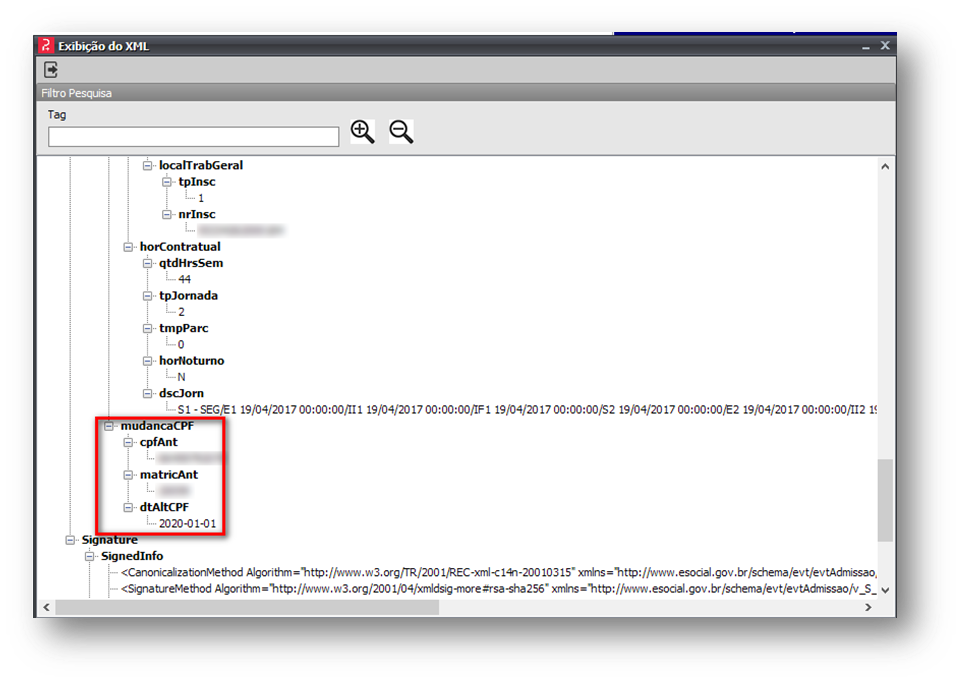Screen dimensions: 962x683
Task: Click the Filtro Pesquisa section header
Action: click(466, 93)
